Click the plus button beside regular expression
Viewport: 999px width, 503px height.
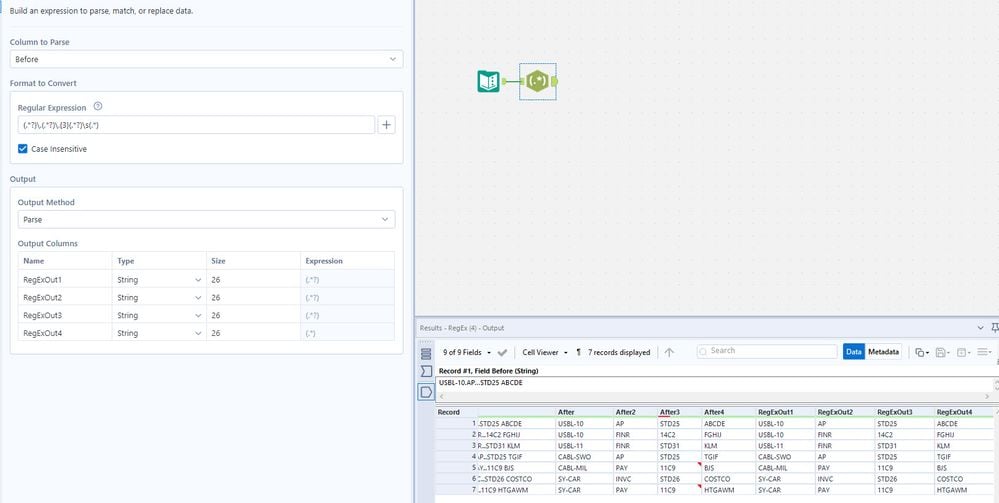pos(386,125)
